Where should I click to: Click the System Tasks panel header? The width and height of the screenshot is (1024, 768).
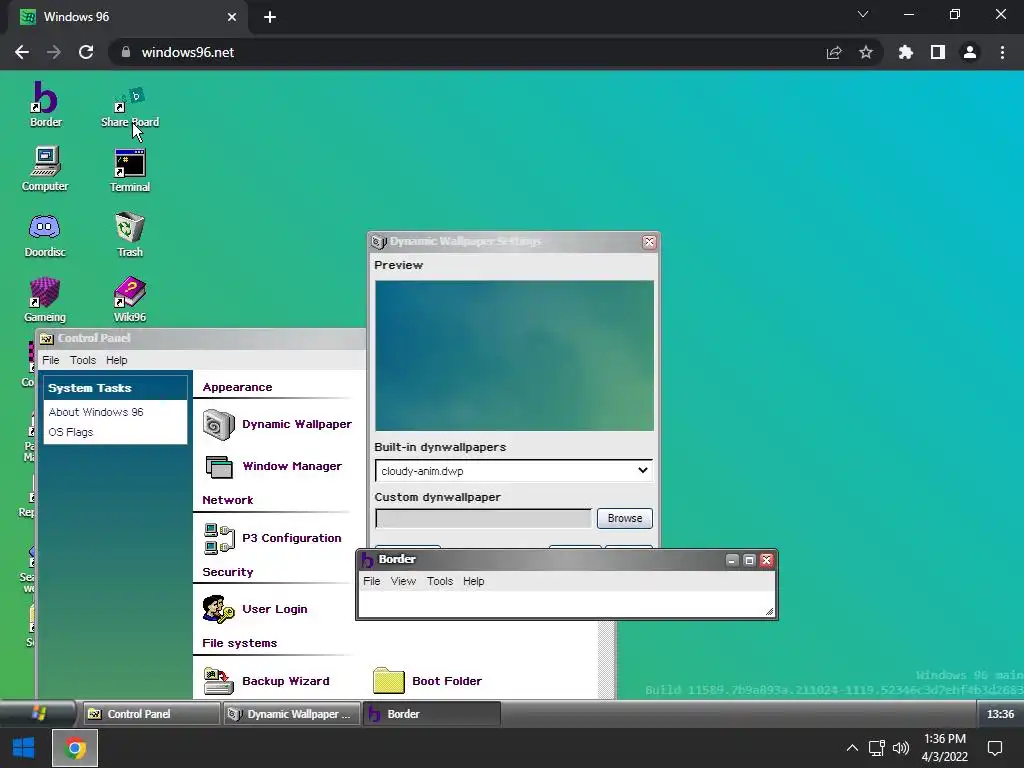click(x=116, y=388)
